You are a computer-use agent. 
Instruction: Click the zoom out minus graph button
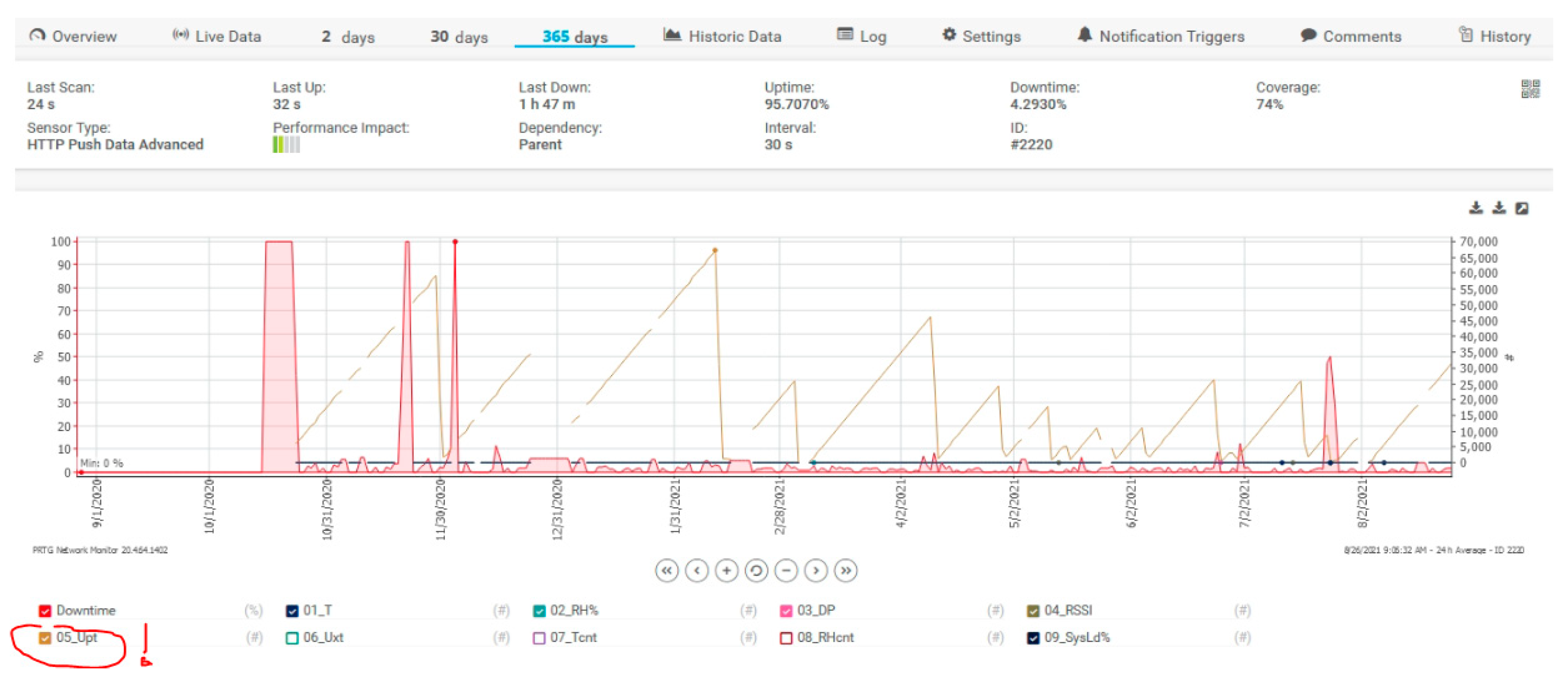(786, 571)
